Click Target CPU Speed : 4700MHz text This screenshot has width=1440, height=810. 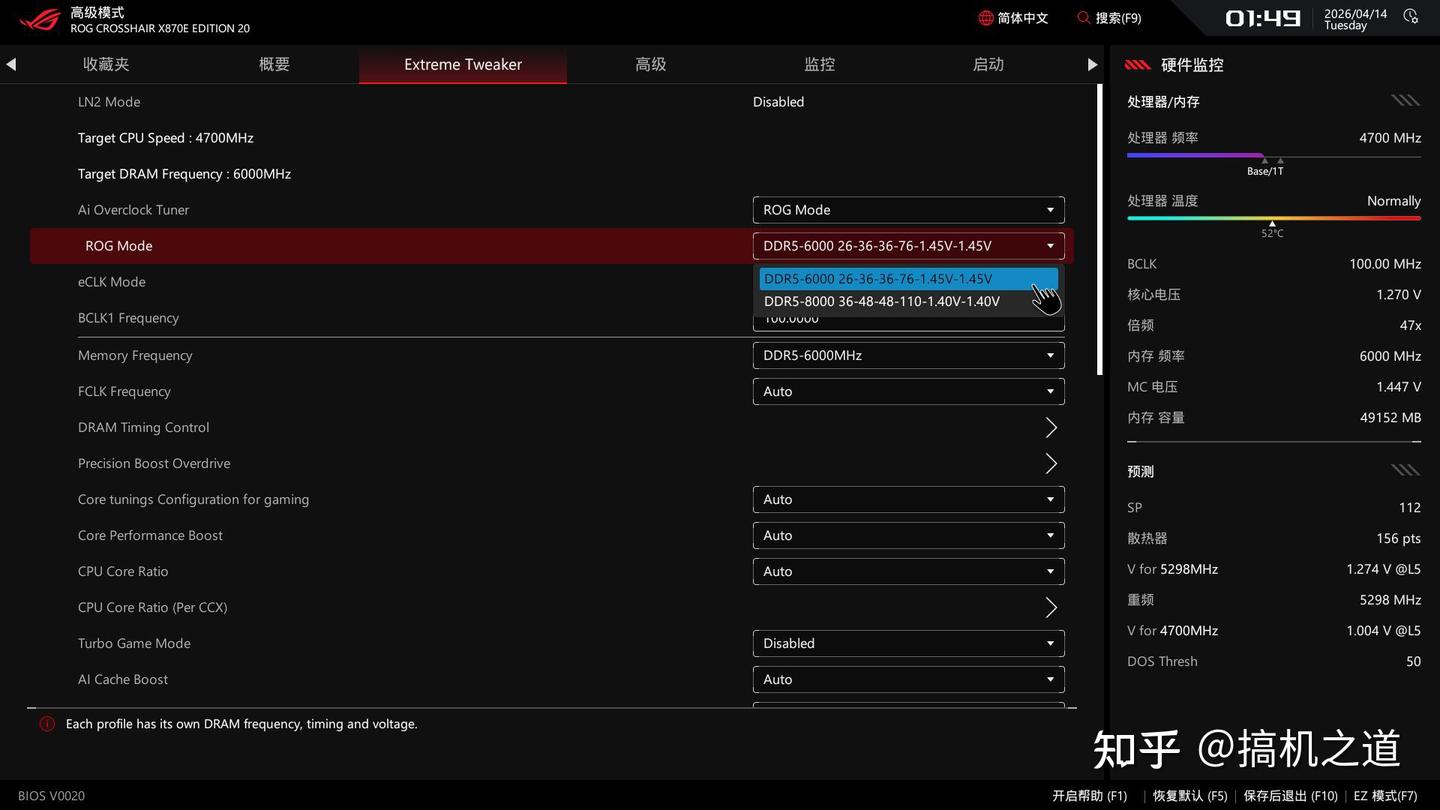pyautogui.click(x=166, y=138)
